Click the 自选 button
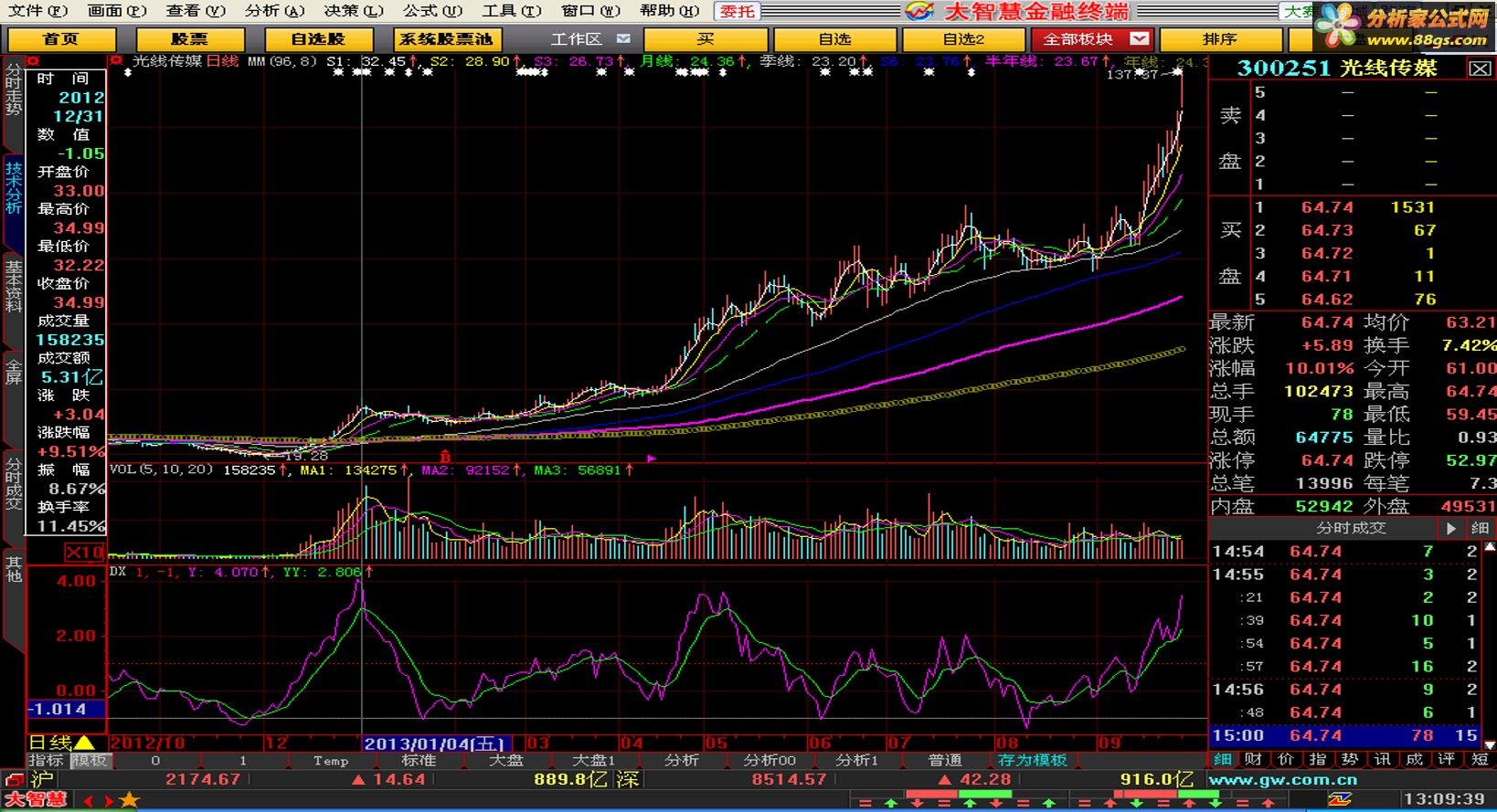Viewport: 1497px width, 812px height. (x=834, y=39)
